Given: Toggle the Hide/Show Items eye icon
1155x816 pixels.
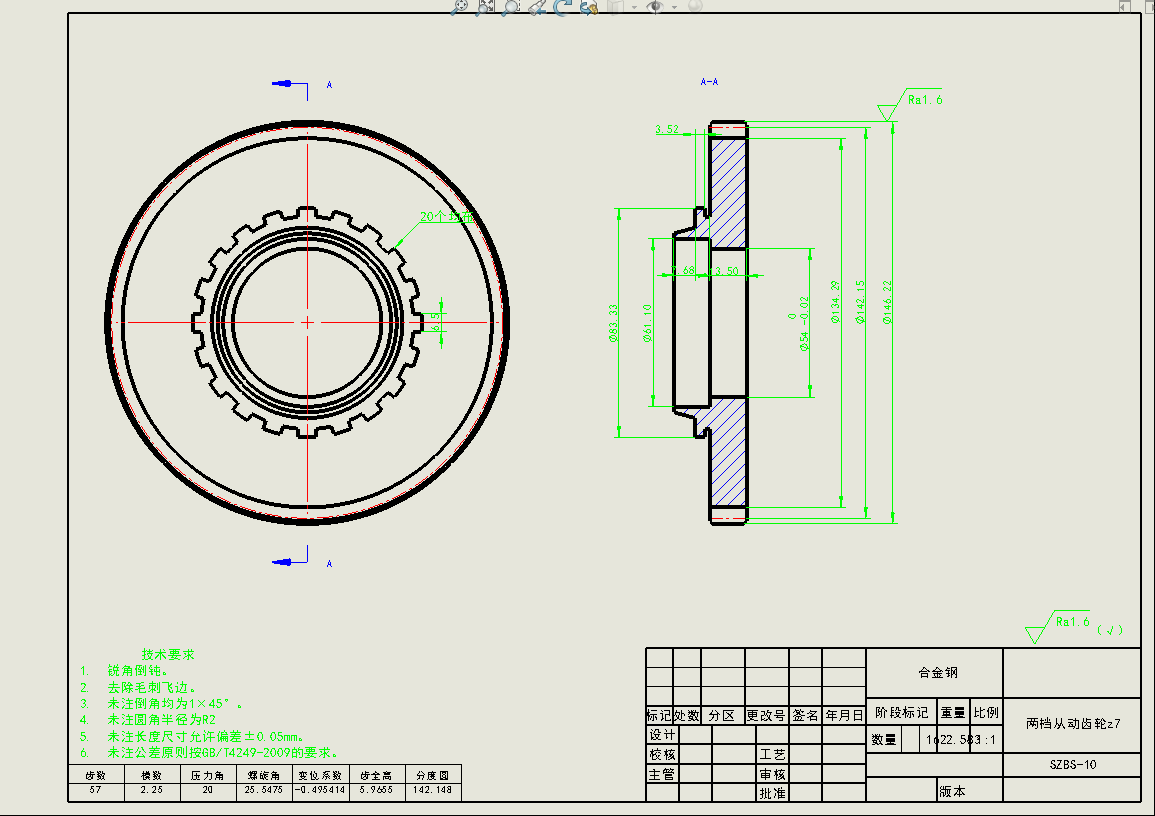Looking at the screenshot, I should (x=656, y=6).
